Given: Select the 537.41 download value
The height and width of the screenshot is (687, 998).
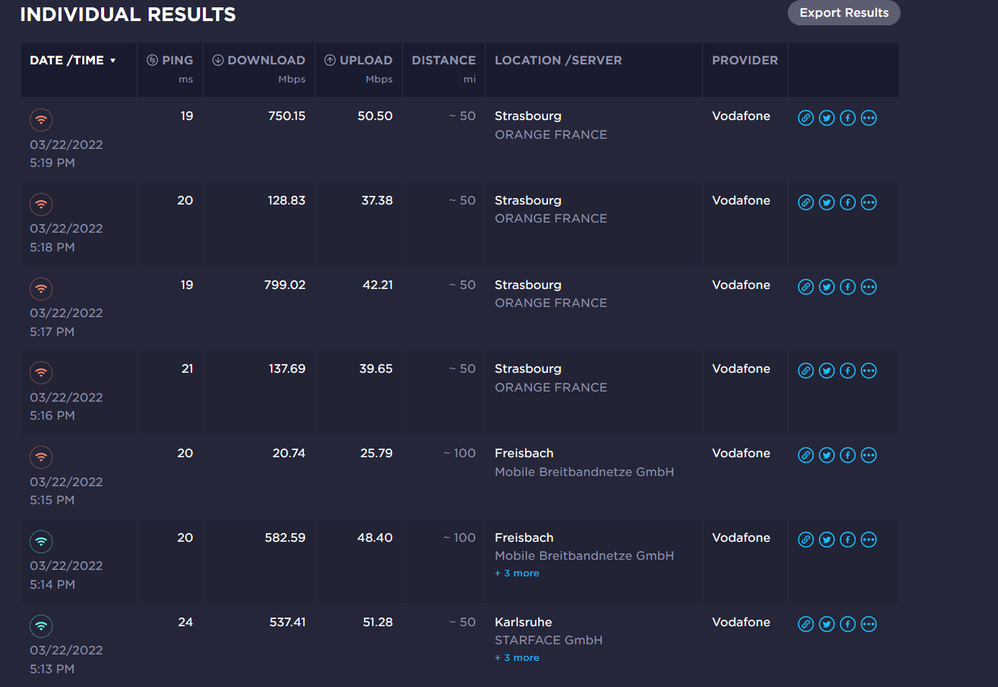Looking at the screenshot, I should point(287,622).
